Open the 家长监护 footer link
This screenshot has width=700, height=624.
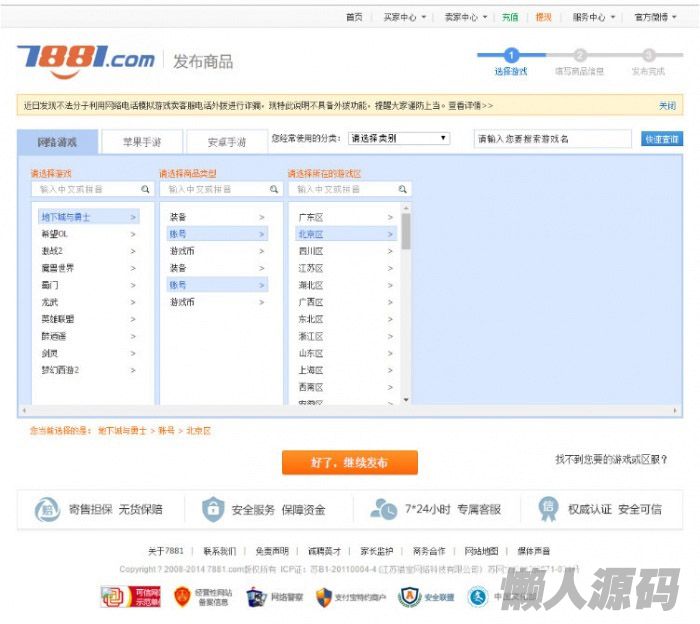coord(376,551)
